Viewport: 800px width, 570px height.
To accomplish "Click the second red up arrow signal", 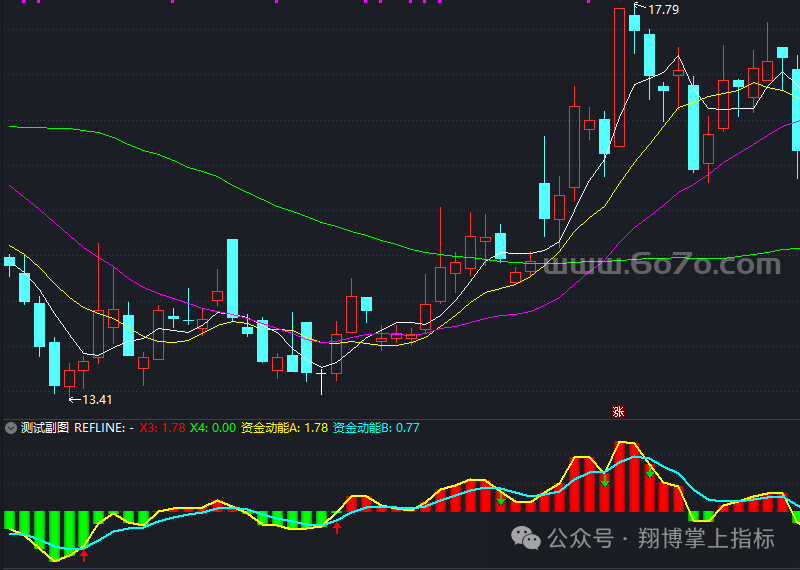I will (x=337, y=527).
